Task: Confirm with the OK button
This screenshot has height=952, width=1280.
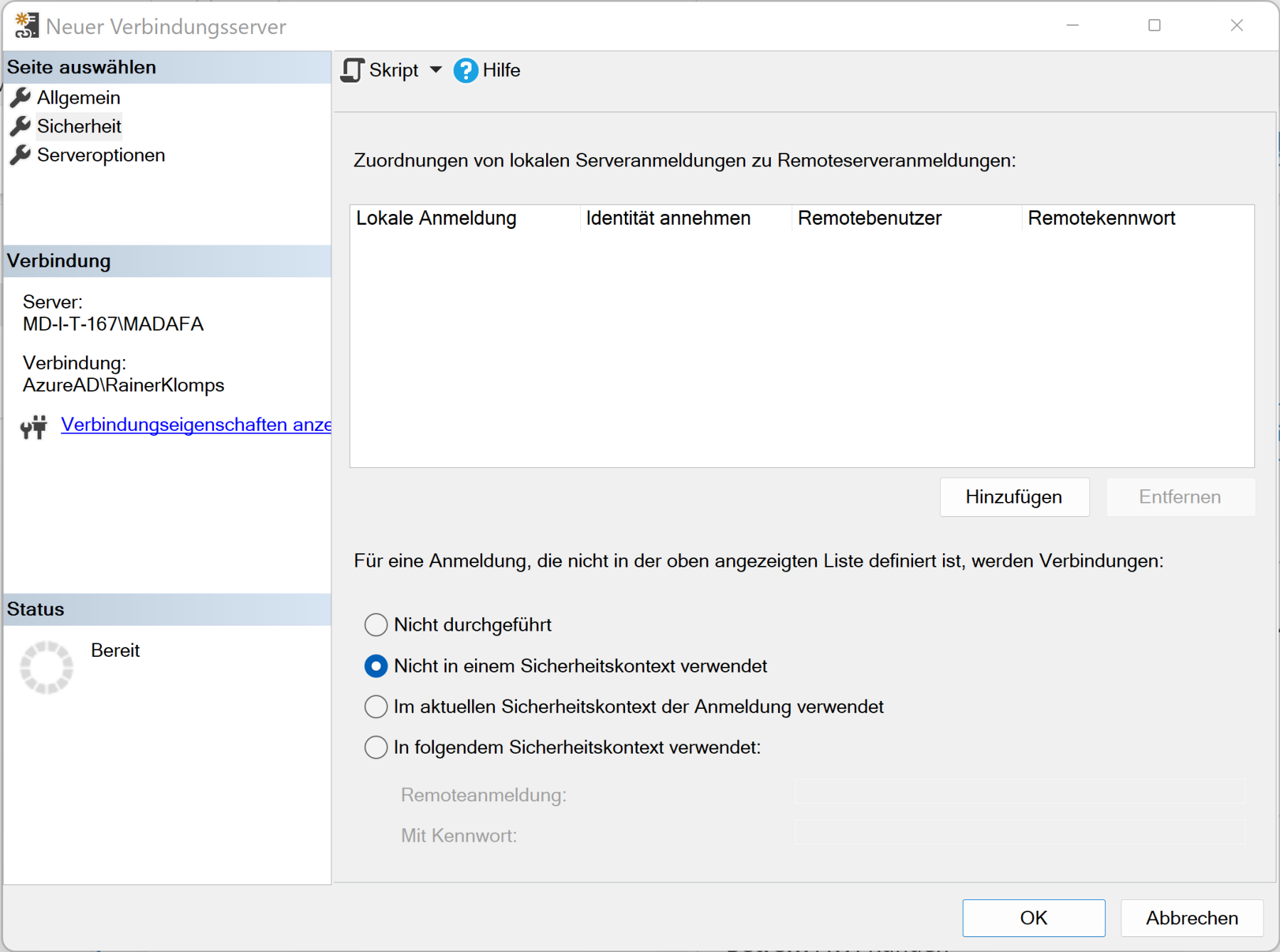Action: [x=1034, y=918]
